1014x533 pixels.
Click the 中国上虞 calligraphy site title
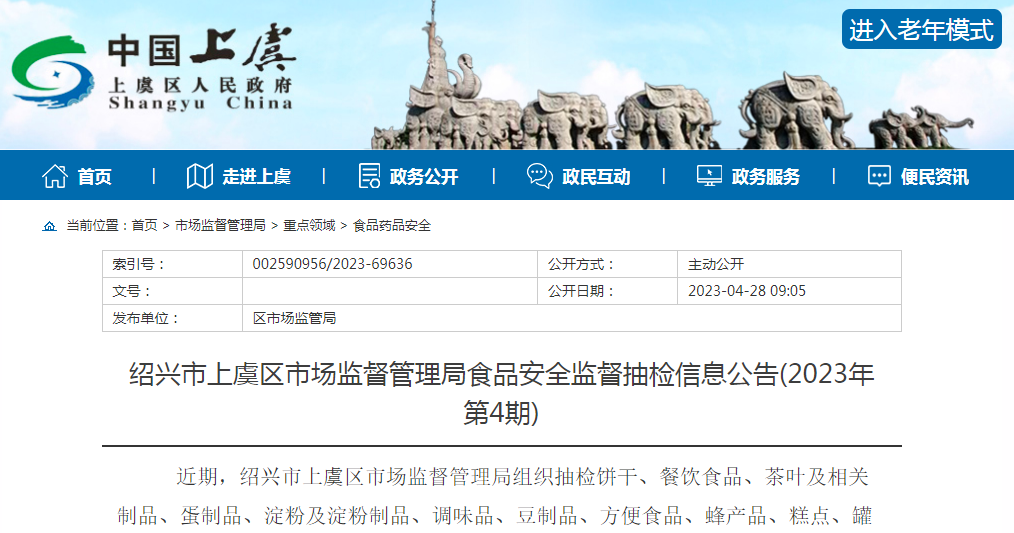(x=201, y=52)
